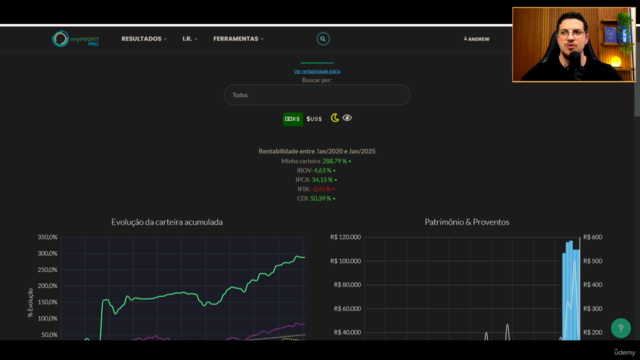This screenshot has height=360, width=640.
Task: Switch currency to US$
Action: (x=314, y=119)
